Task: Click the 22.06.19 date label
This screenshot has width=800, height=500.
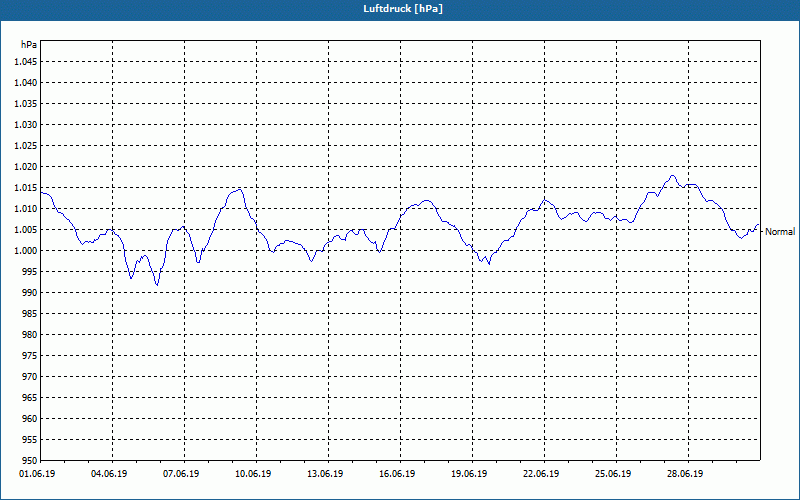Action: click(541, 474)
